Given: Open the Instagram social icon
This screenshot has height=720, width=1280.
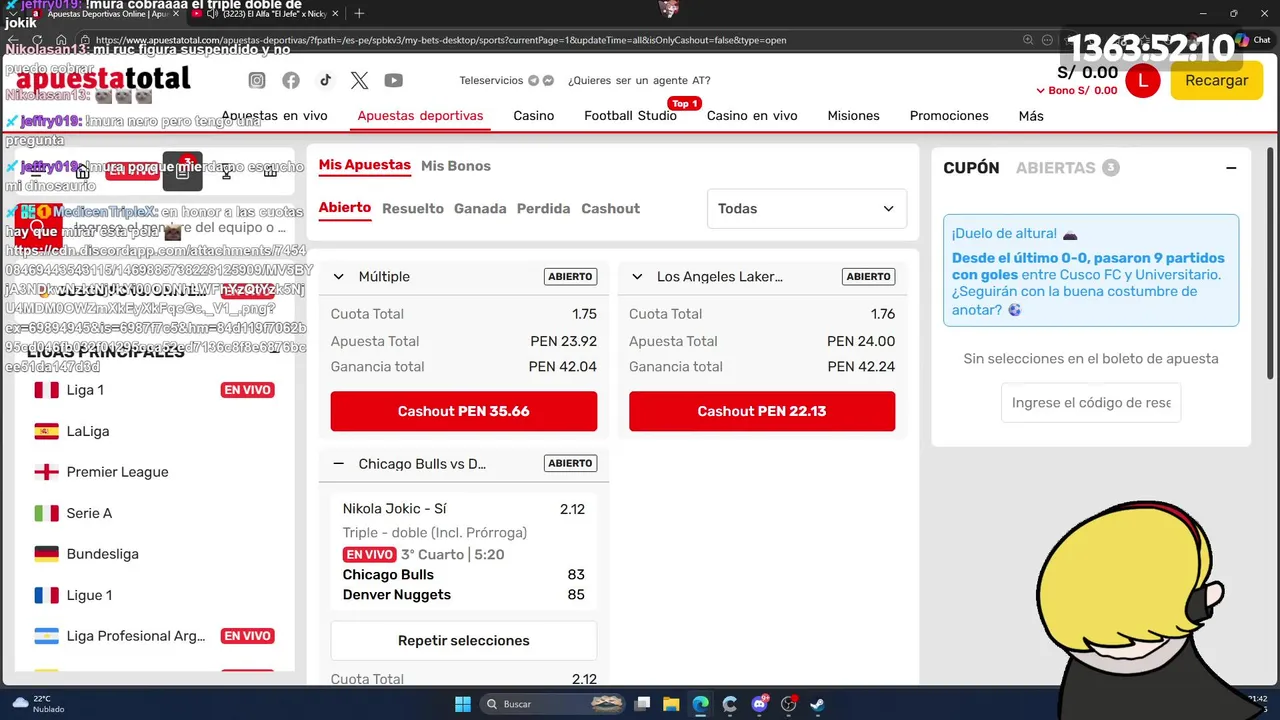Looking at the screenshot, I should tap(257, 81).
